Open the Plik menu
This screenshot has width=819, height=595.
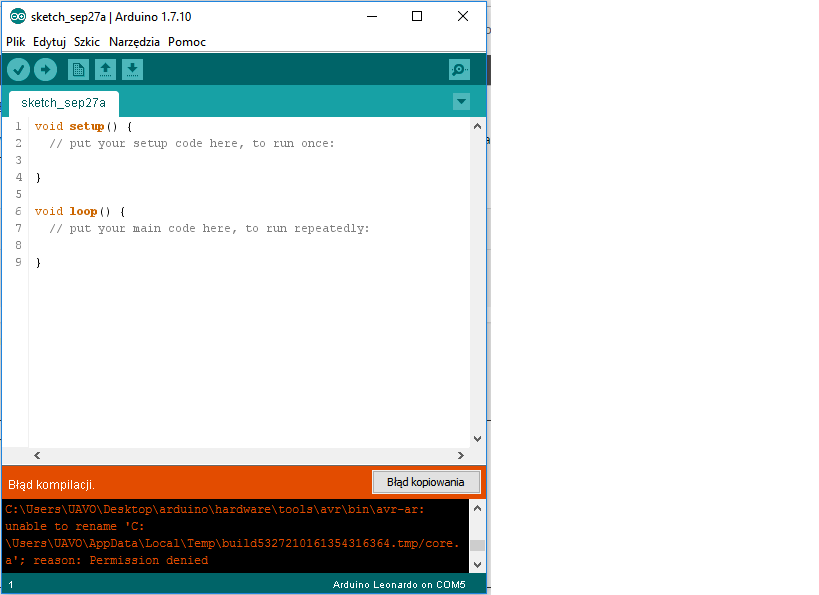point(16,42)
